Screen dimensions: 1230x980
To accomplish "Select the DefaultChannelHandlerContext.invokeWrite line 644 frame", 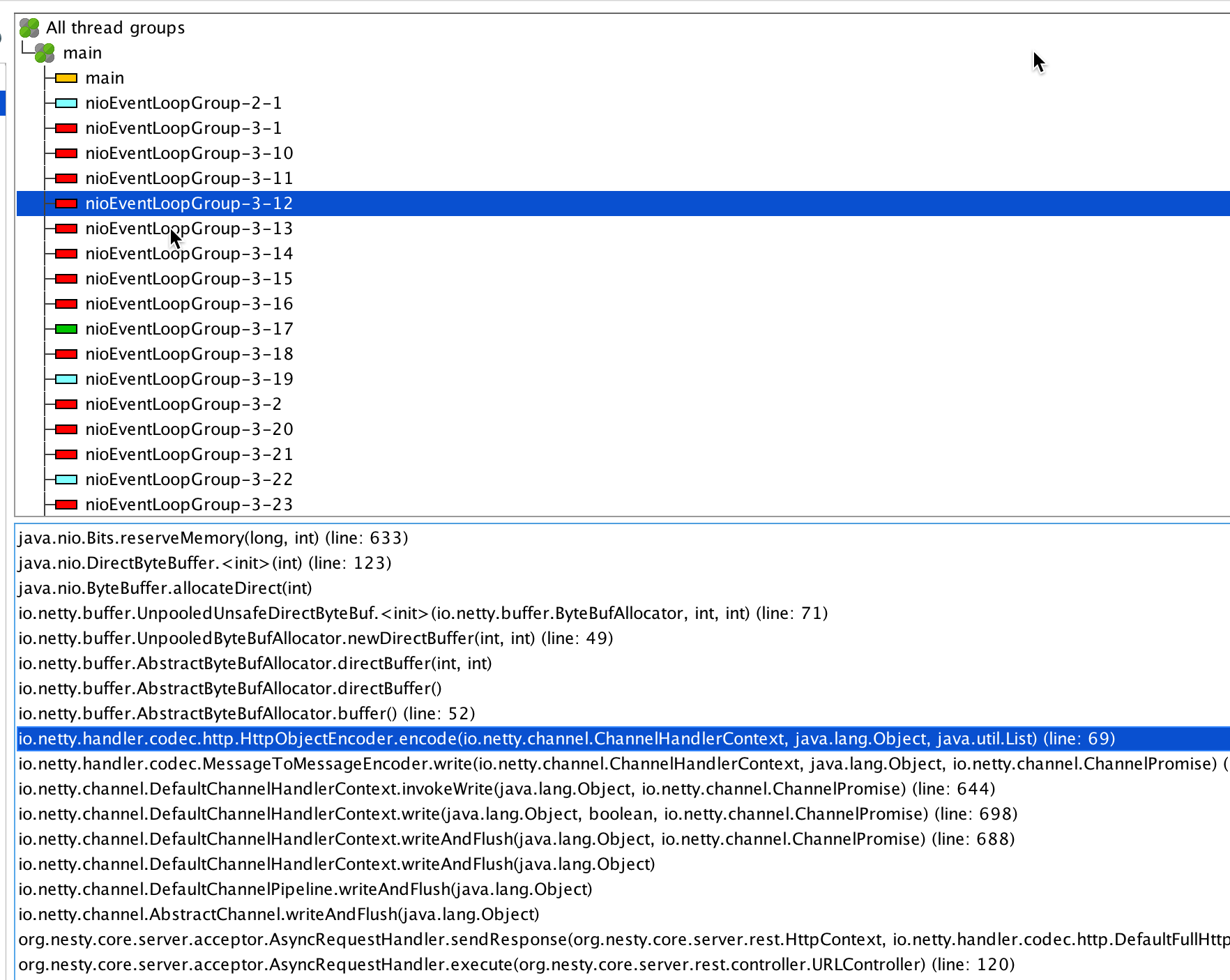I will (x=507, y=789).
